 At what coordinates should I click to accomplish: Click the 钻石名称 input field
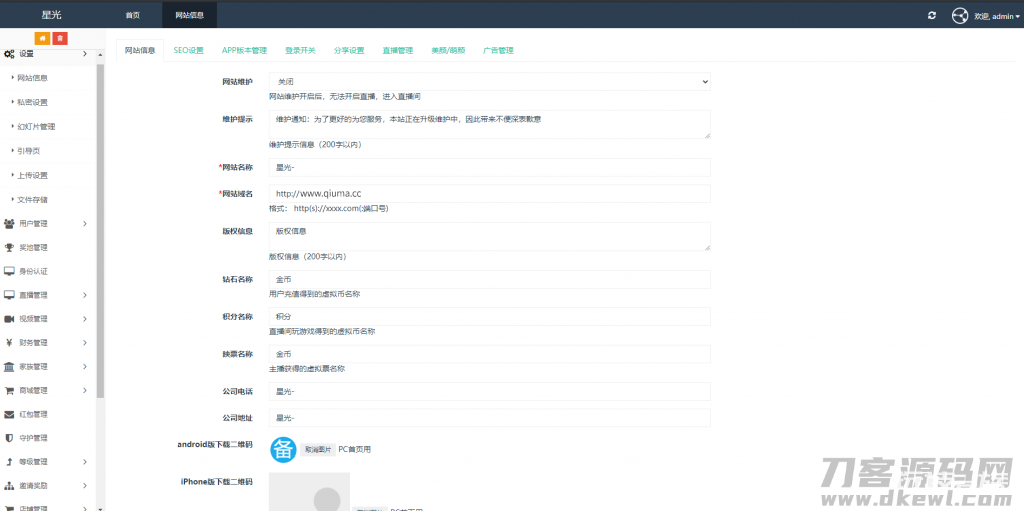[x=490, y=280]
